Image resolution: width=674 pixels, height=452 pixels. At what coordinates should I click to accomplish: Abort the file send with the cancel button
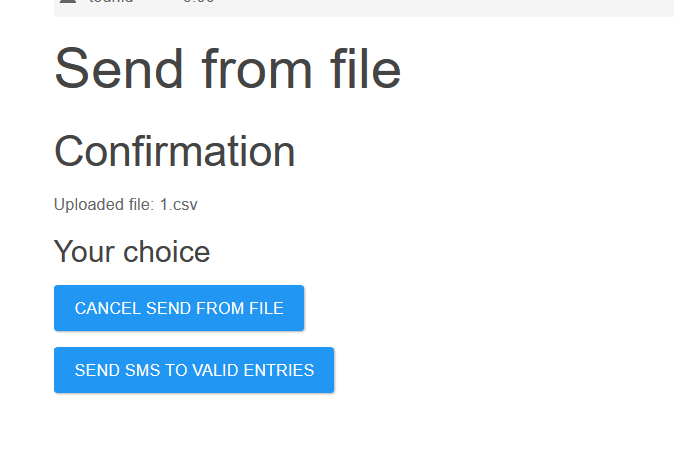pos(179,308)
